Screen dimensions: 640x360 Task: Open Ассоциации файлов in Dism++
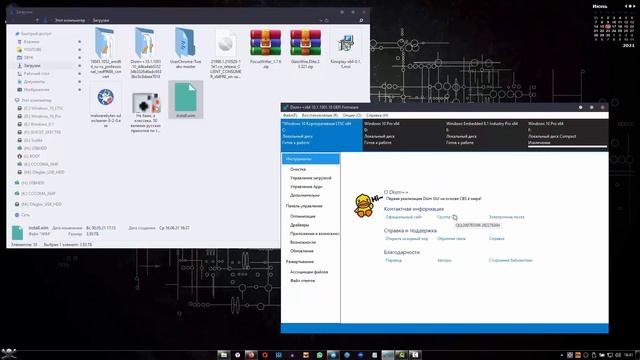(309, 272)
